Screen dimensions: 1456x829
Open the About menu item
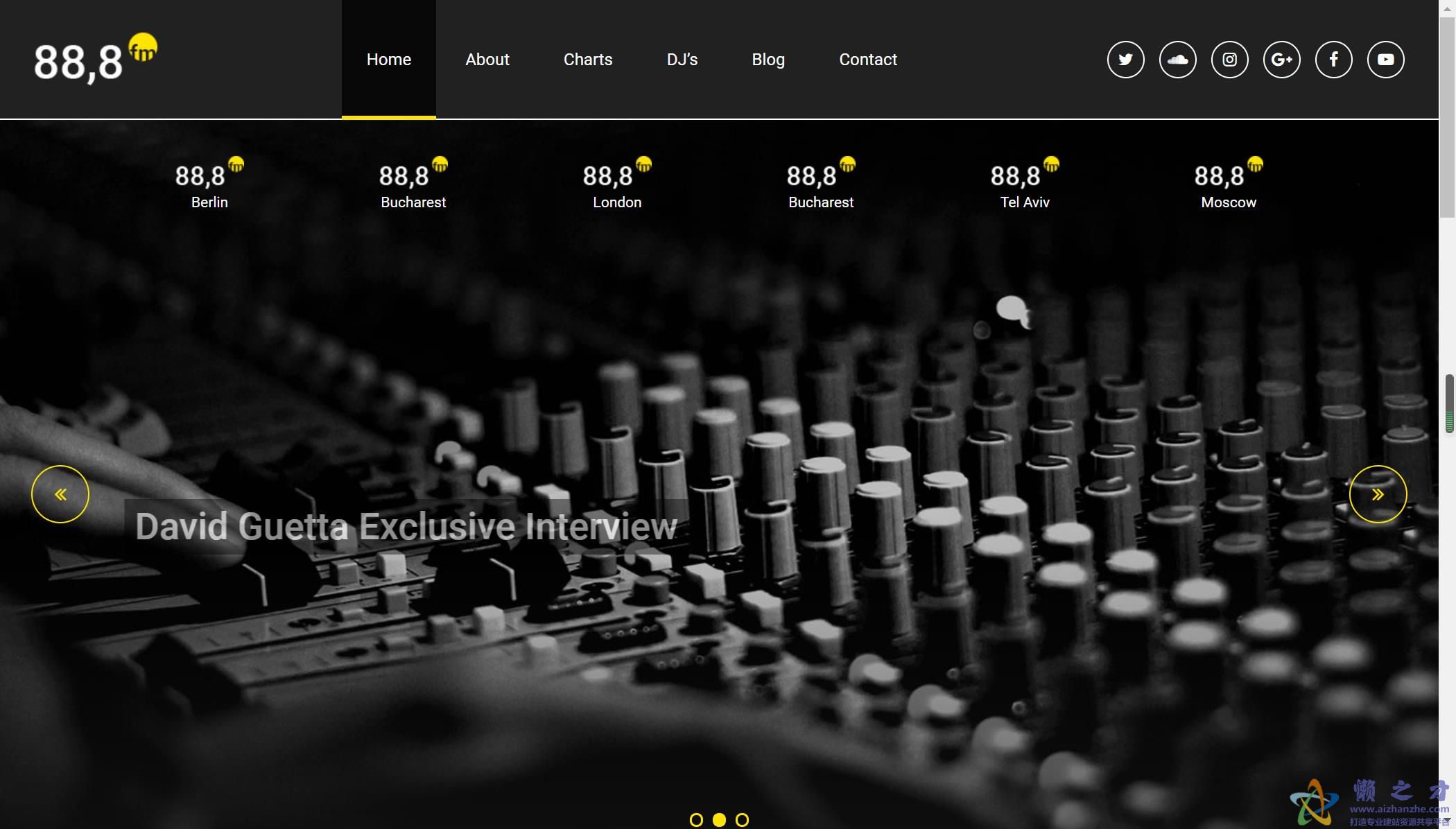click(x=487, y=60)
